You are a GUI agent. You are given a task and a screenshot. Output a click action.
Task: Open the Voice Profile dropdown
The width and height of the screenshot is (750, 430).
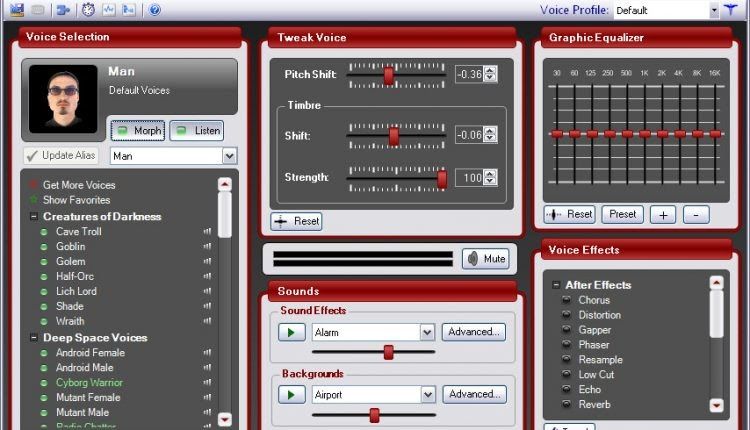714,10
